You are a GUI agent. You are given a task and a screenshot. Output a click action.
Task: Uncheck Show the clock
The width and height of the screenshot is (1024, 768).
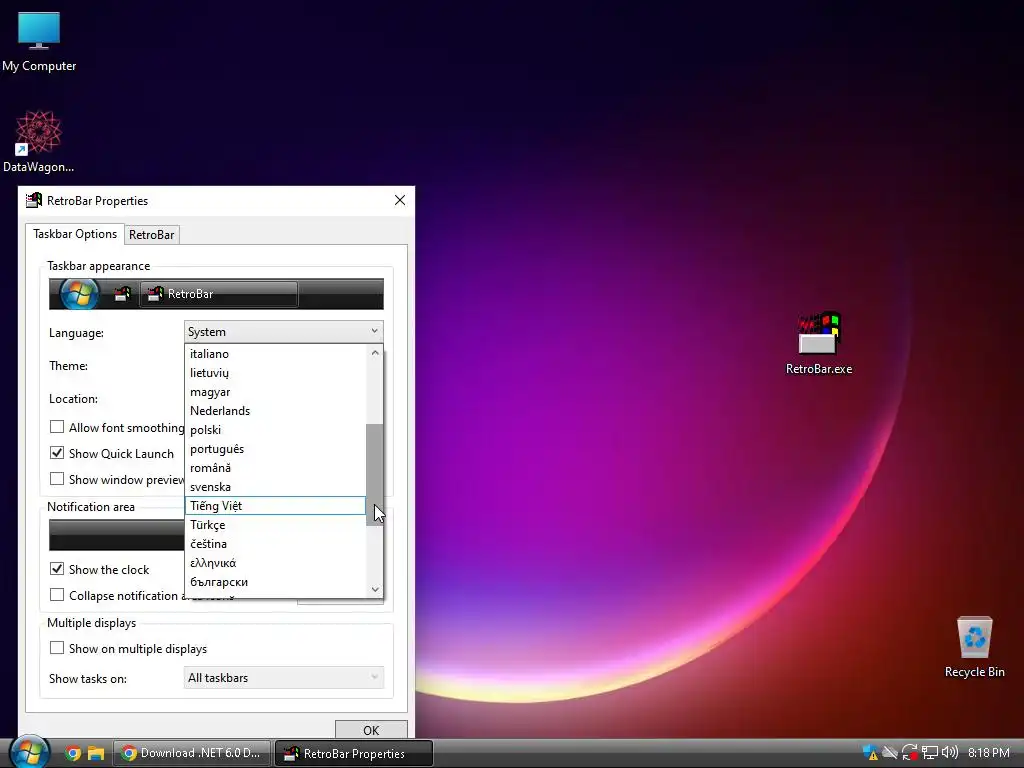pyautogui.click(x=57, y=569)
